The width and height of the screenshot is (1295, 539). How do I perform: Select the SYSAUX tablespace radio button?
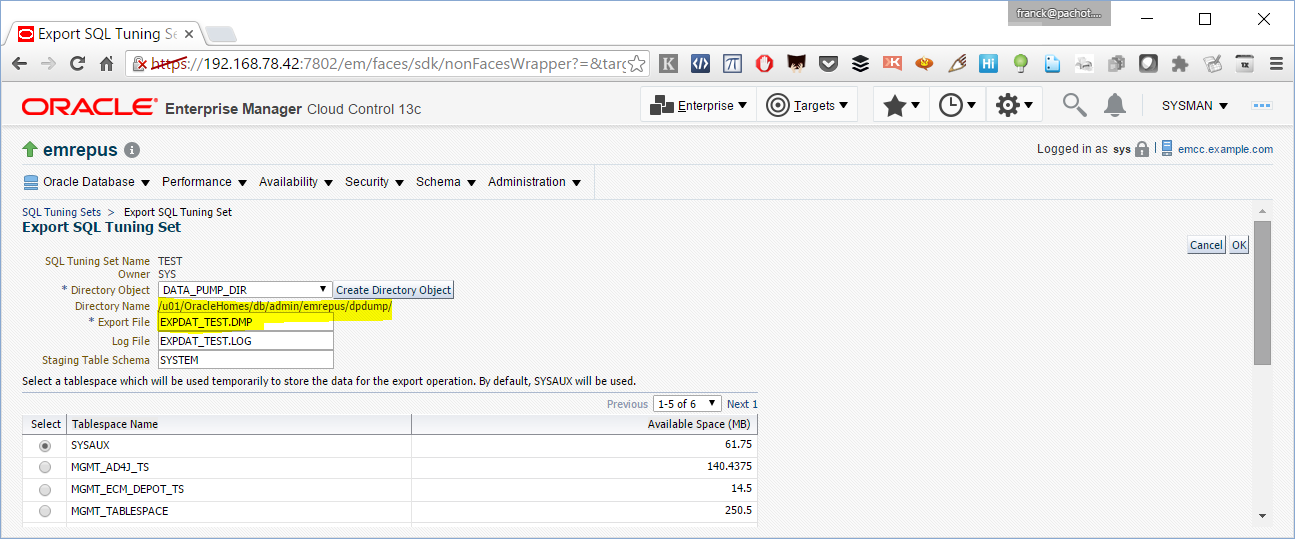45,445
